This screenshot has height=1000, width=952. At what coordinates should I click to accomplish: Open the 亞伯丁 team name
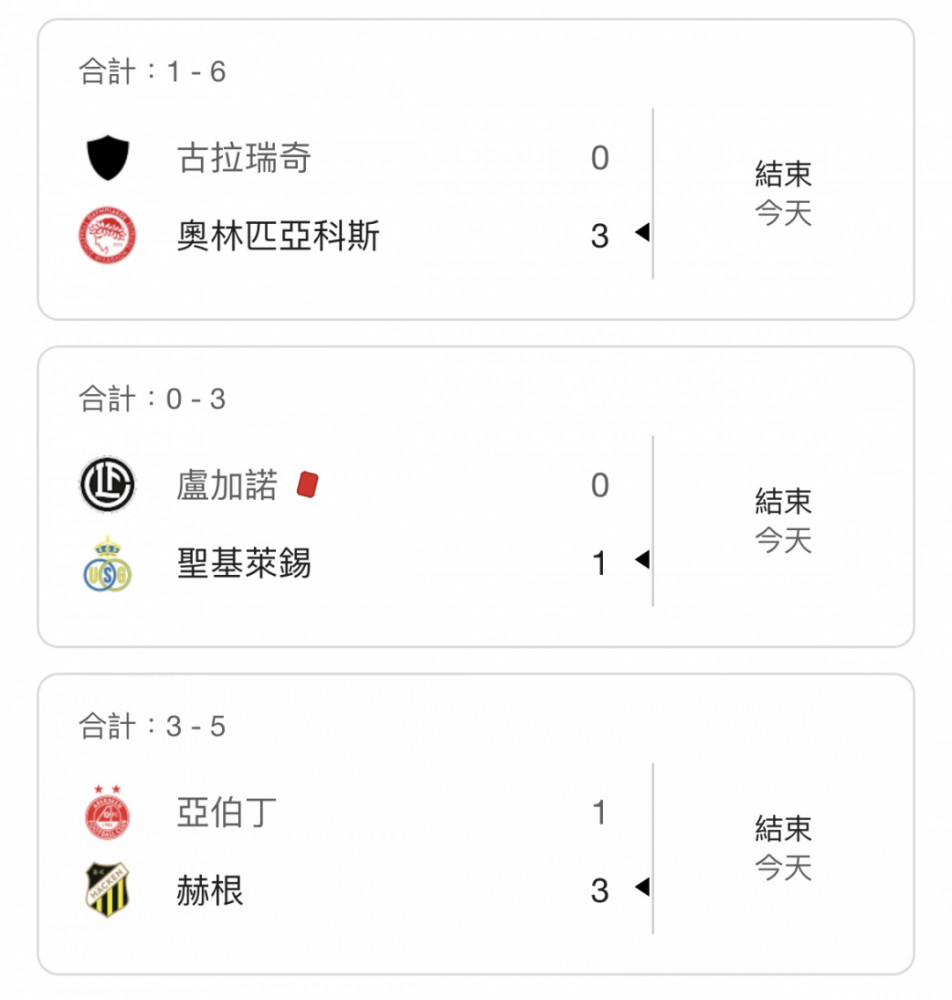pyautogui.click(x=227, y=812)
